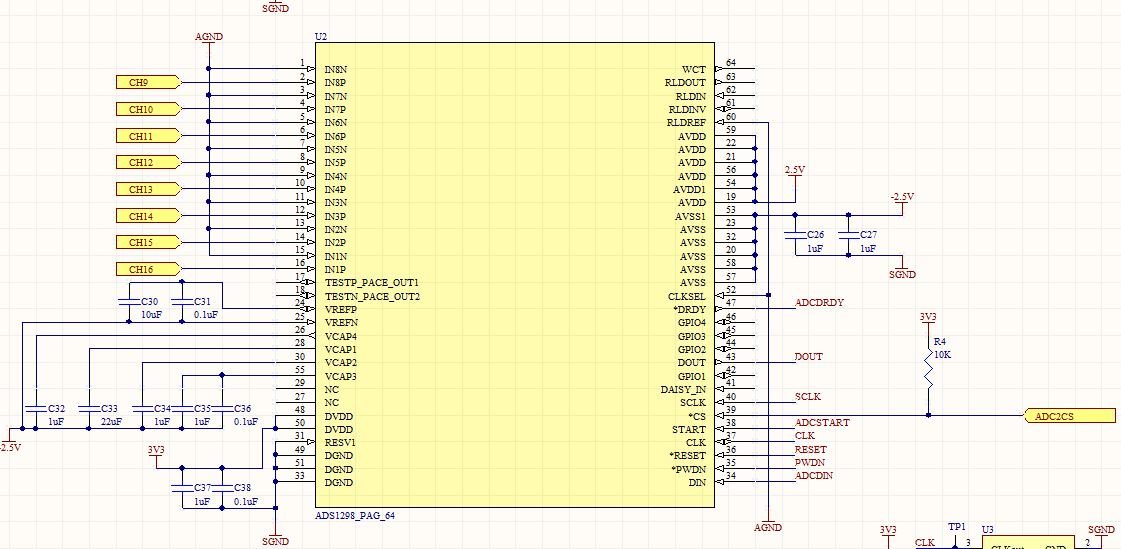Click the DOUT net label
Viewport: 1121px width, 549px height.
pos(809,357)
